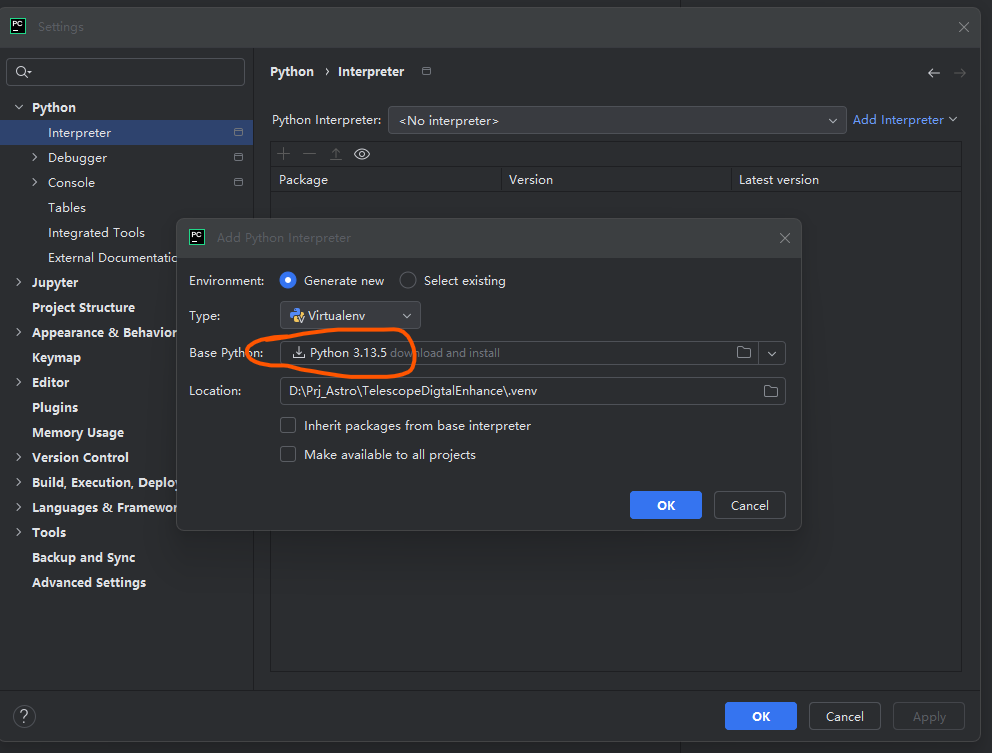Image resolution: width=992 pixels, height=753 pixels.
Task: Click Cancel in Add Python Interpreter dialog
Action: click(750, 505)
